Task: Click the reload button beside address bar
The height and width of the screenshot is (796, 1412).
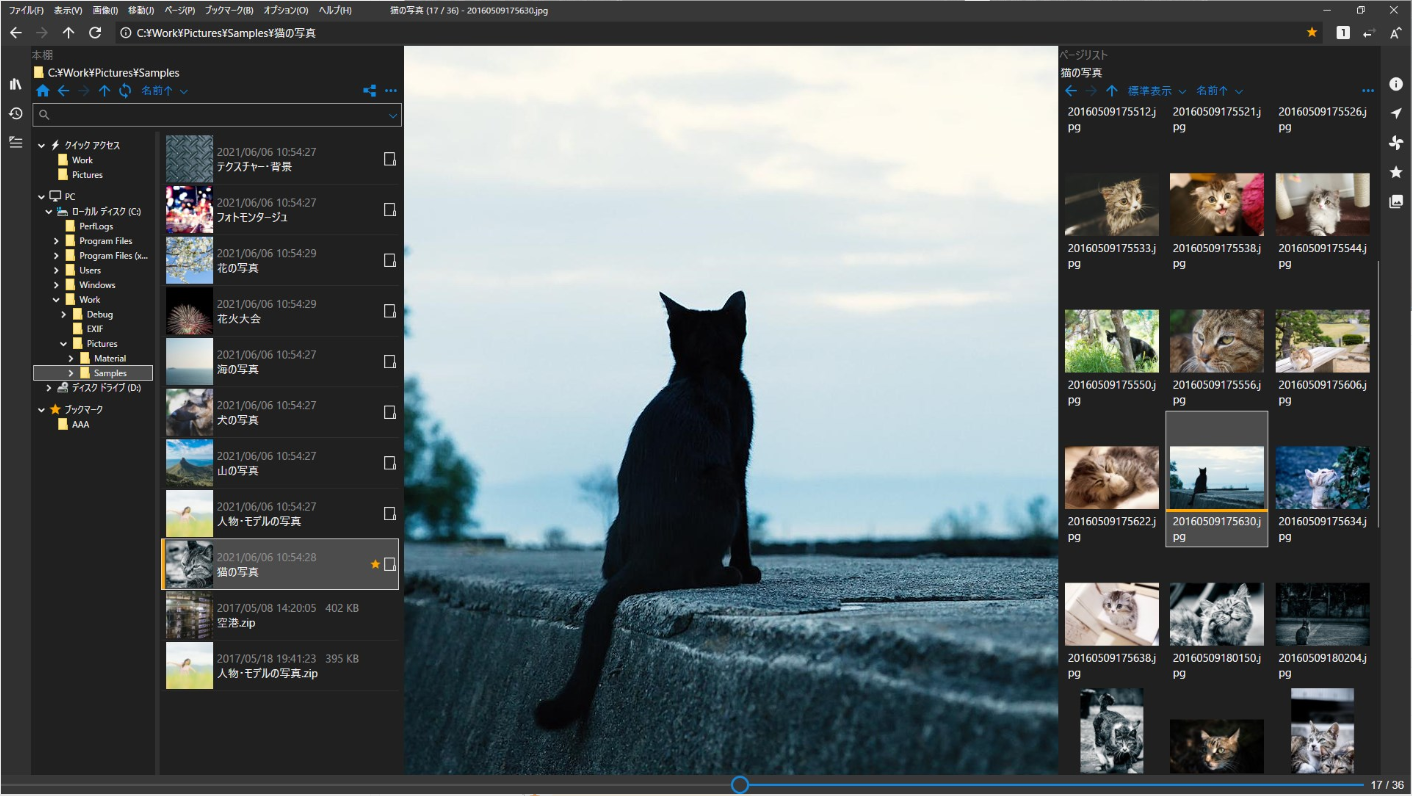Action: tap(95, 33)
